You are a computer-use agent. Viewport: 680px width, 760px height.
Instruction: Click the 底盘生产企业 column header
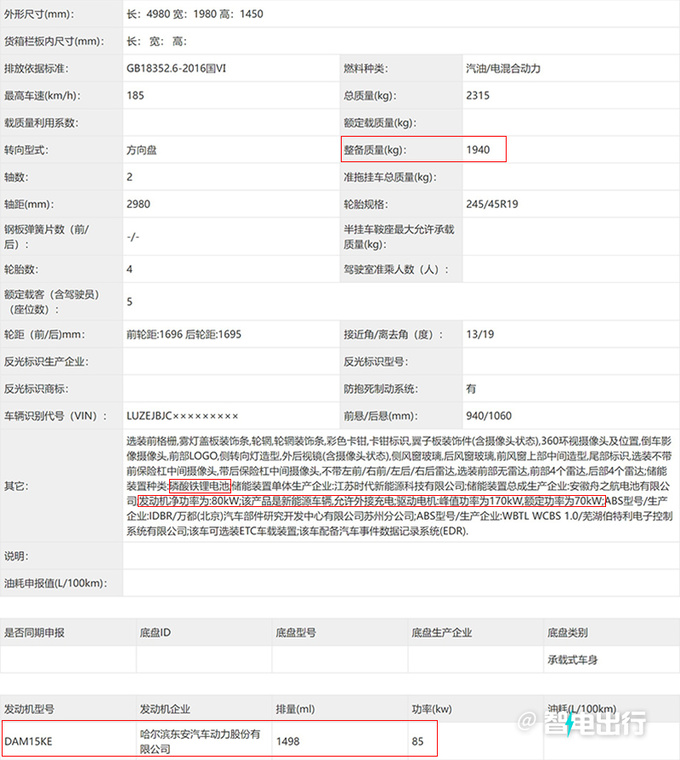pos(442,633)
